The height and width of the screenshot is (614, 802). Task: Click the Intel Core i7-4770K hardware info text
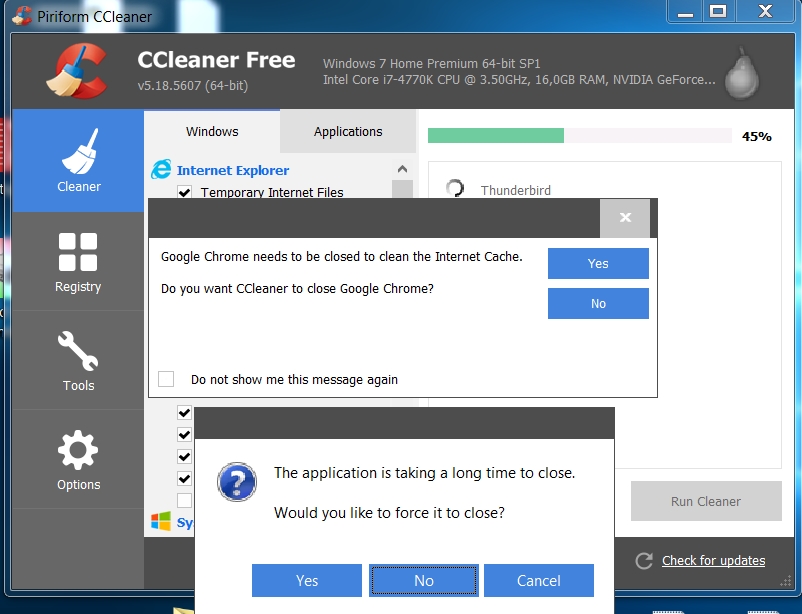519,80
